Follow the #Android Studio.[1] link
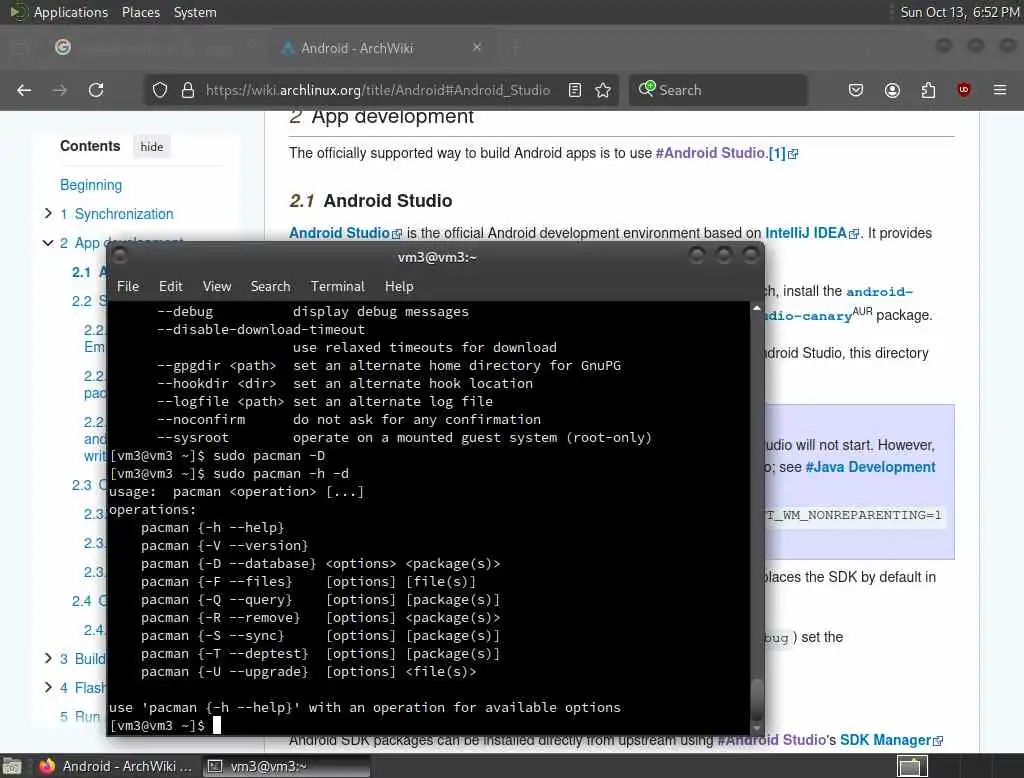Image resolution: width=1024 pixels, height=778 pixels. [726, 153]
